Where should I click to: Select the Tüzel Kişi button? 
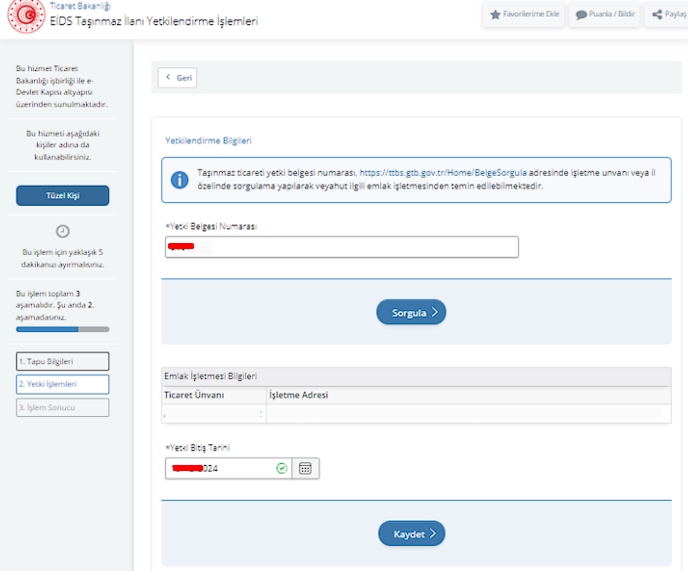point(62,195)
